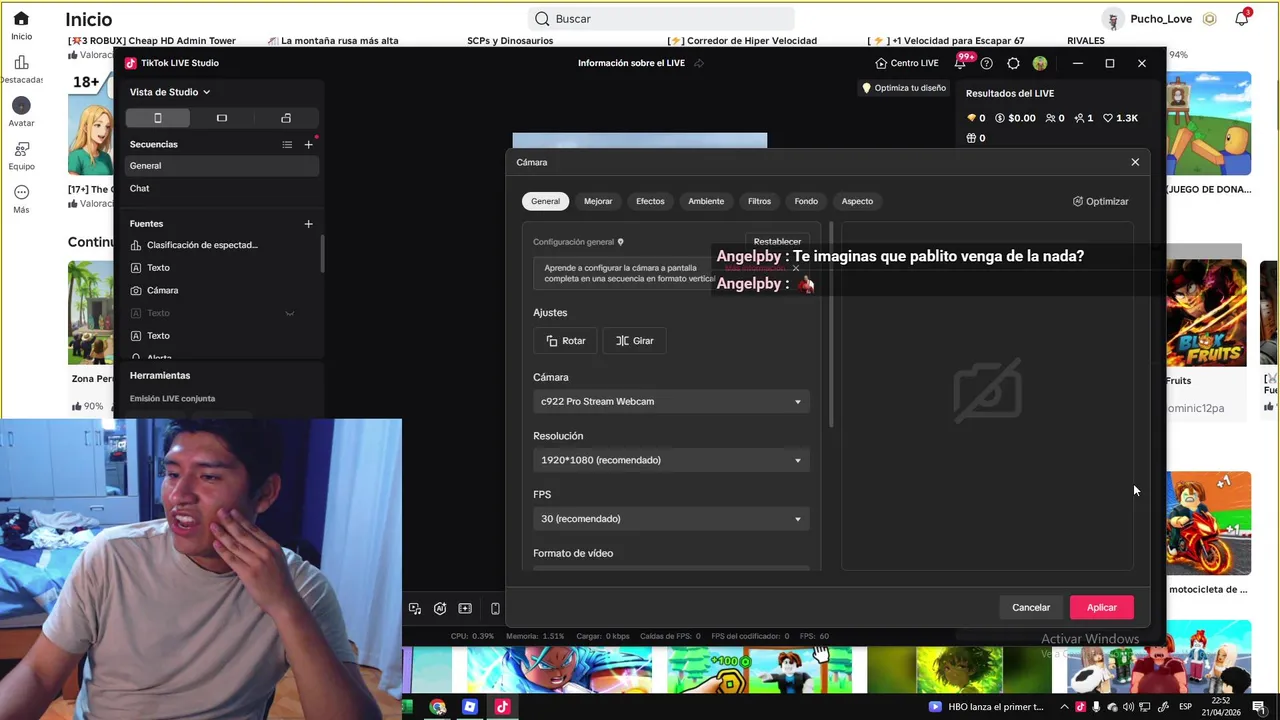Add a new scene in Secuencias
1280x720 pixels.
click(x=308, y=145)
